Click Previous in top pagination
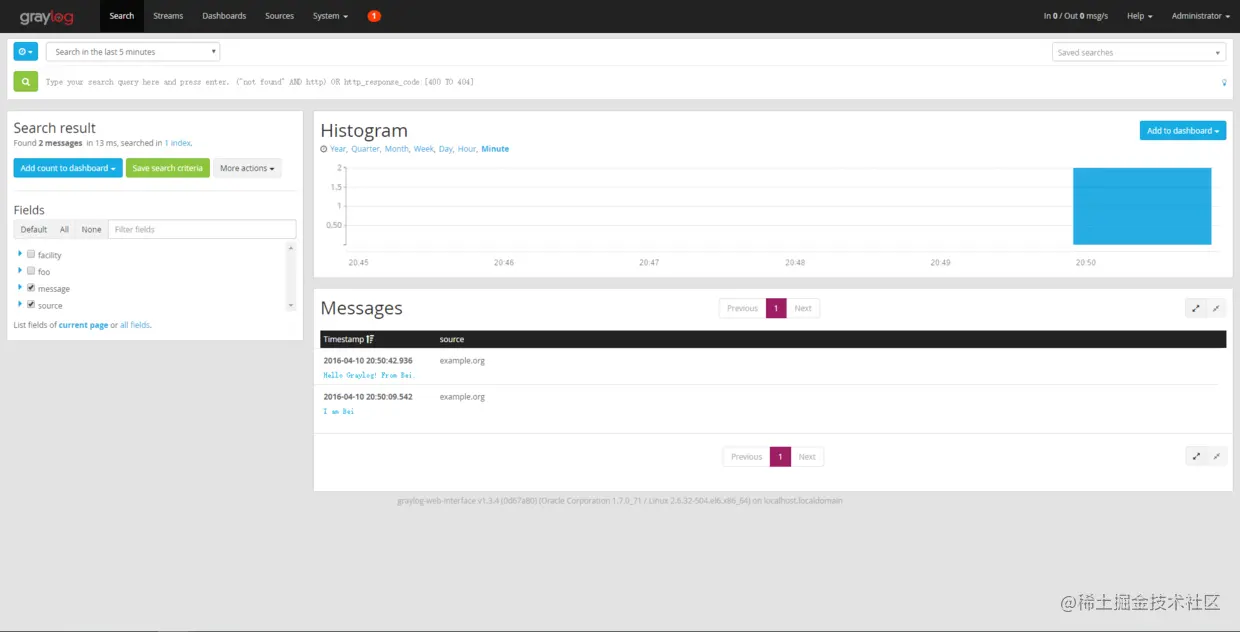Screen dimensions: 1240x632 (x=742, y=308)
